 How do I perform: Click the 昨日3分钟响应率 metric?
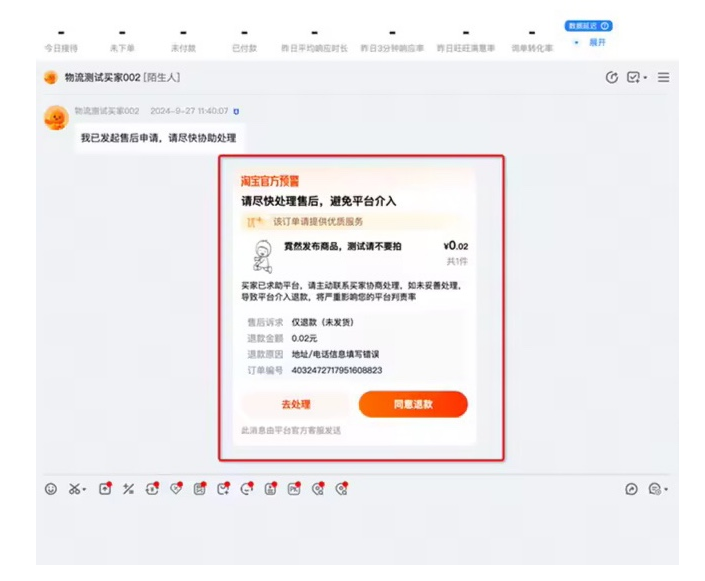click(x=392, y=41)
